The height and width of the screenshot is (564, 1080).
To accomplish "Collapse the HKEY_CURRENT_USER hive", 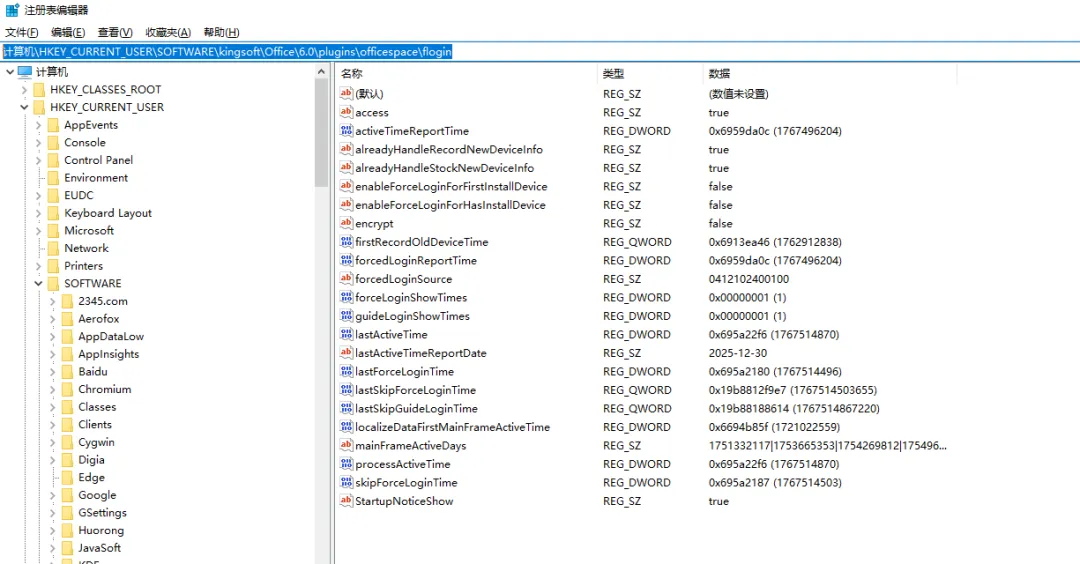I will pyautogui.click(x=24, y=107).
